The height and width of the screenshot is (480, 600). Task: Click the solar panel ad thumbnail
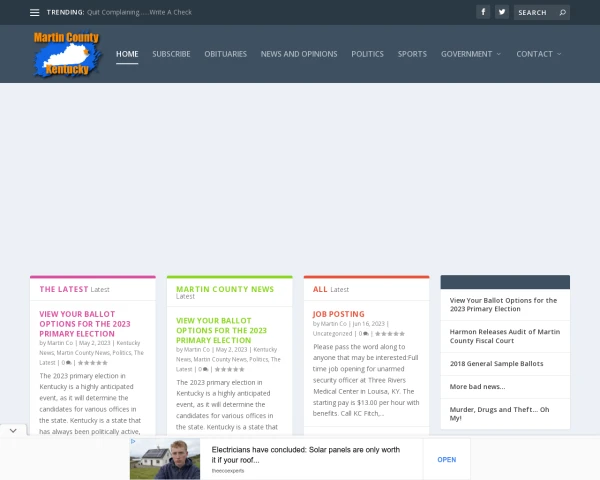tap(165, 459)
